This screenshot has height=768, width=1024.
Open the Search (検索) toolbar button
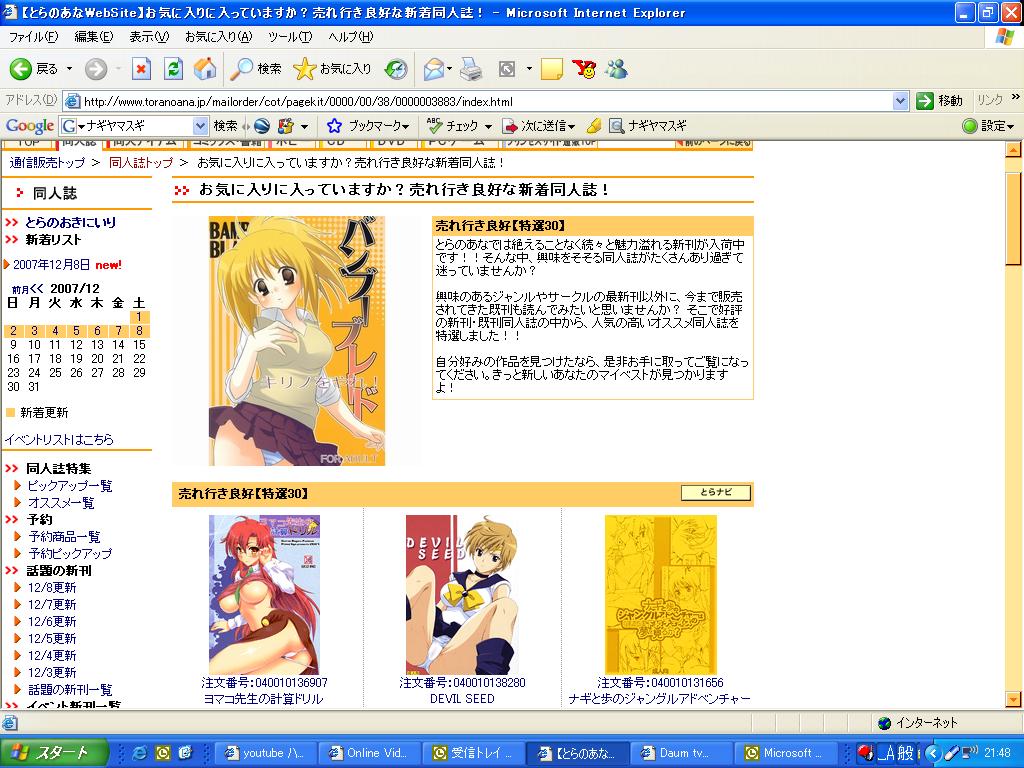pos(256,69)
